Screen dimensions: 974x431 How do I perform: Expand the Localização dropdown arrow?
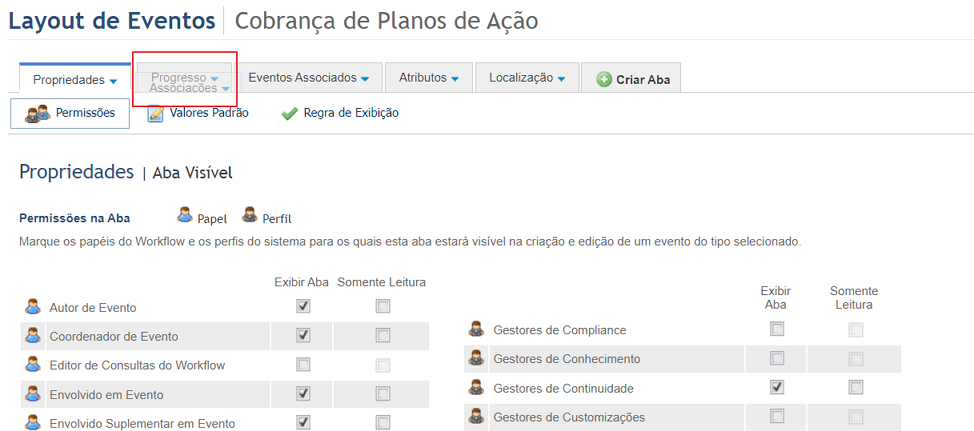tap(561, 79)
